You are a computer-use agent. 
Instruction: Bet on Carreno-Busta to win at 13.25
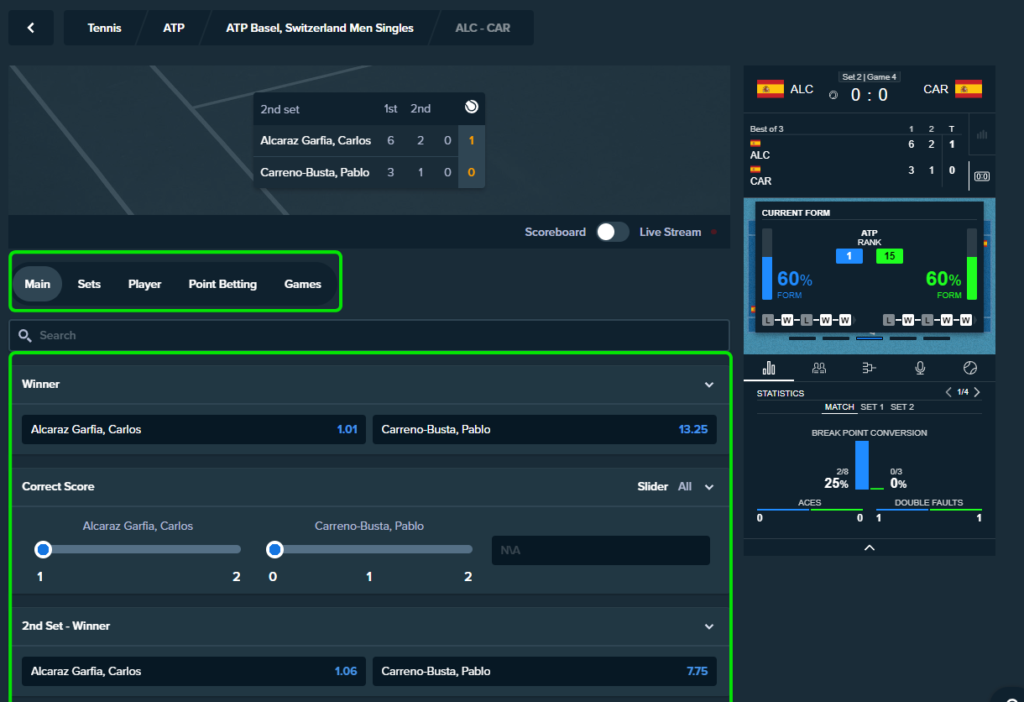544,430
